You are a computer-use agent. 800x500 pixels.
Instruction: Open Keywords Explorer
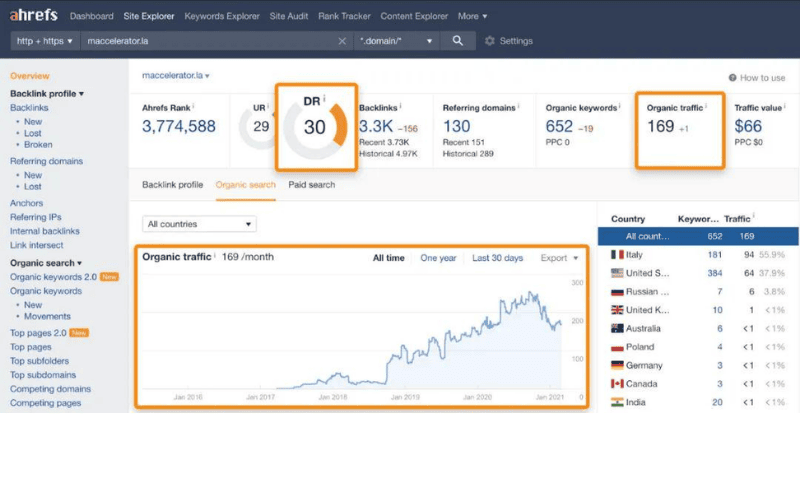(x=222, y=16)
